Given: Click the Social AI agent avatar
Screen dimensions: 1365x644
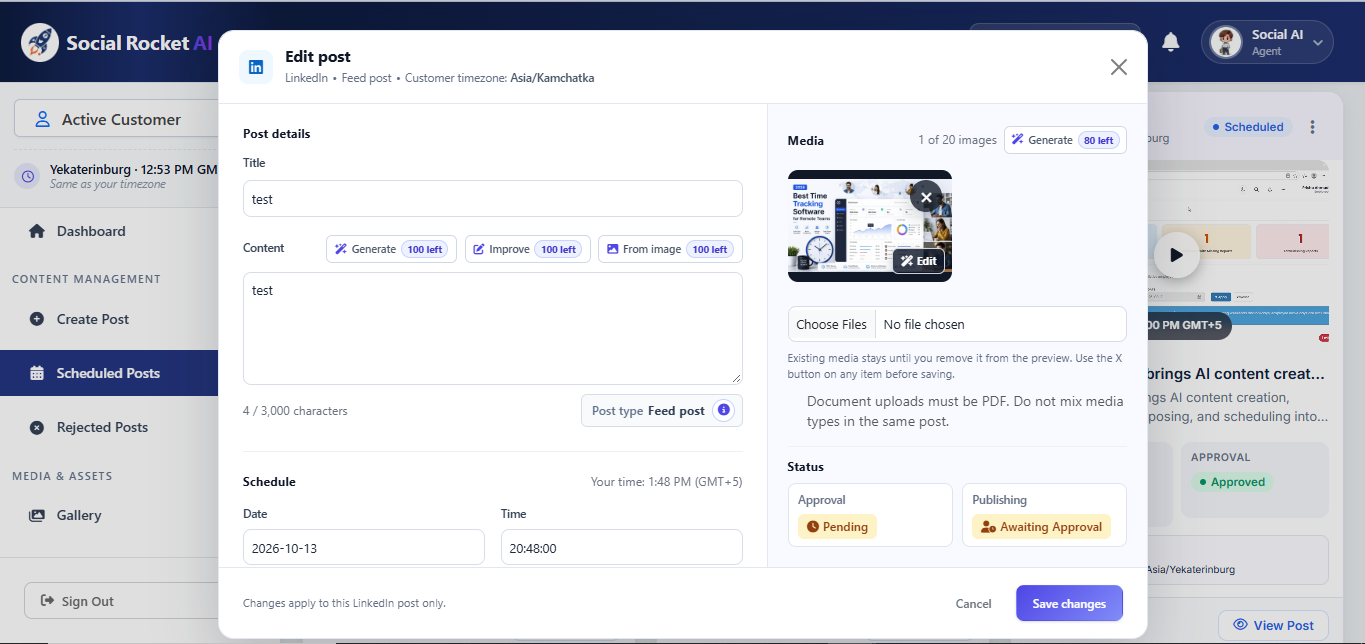Looking at the screenshot, I should (1224, 42).
